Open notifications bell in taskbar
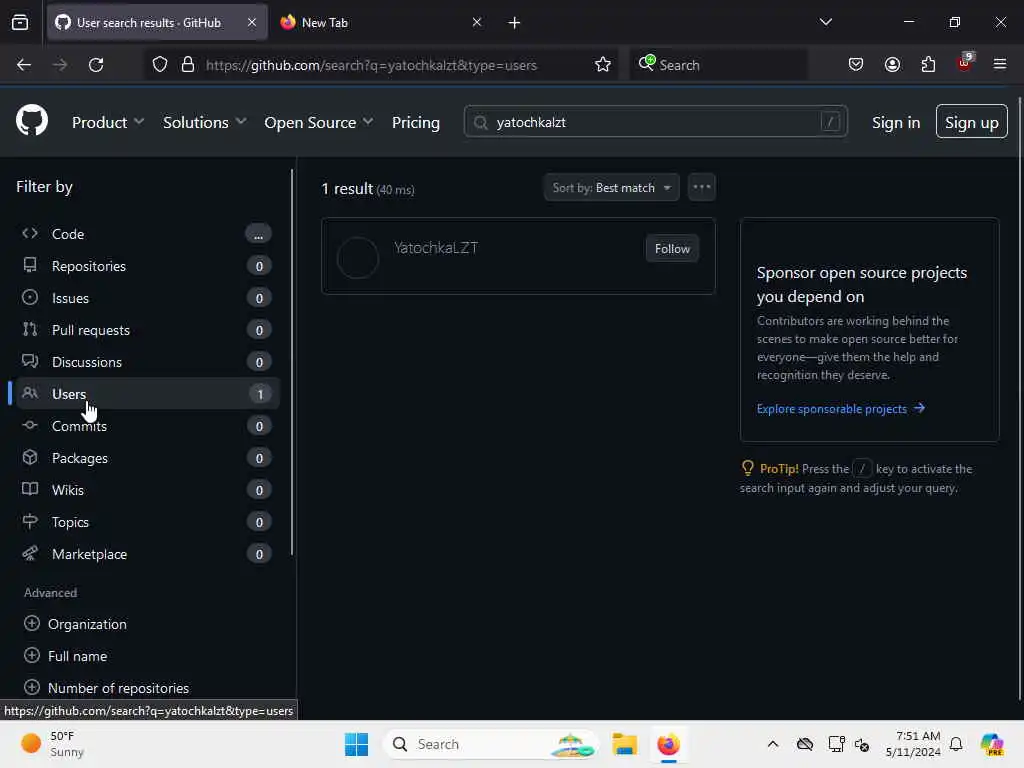 click(956, 744)
